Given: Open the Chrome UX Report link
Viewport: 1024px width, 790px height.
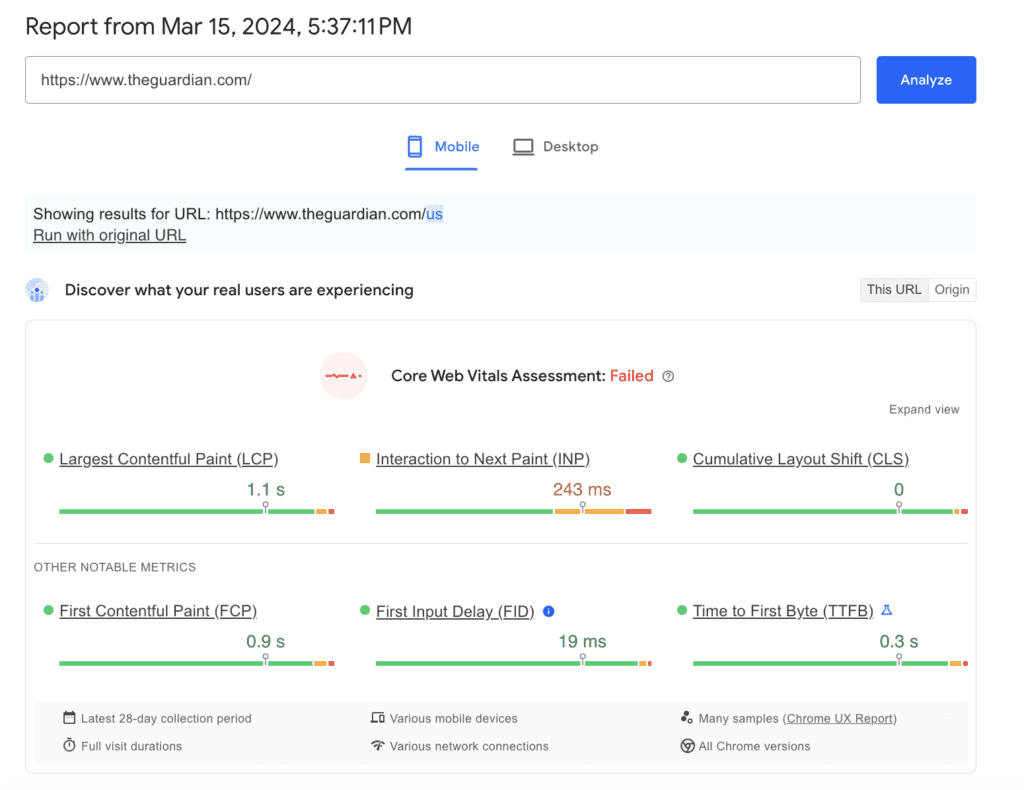Looking at the screenshot, I should 839,718.
